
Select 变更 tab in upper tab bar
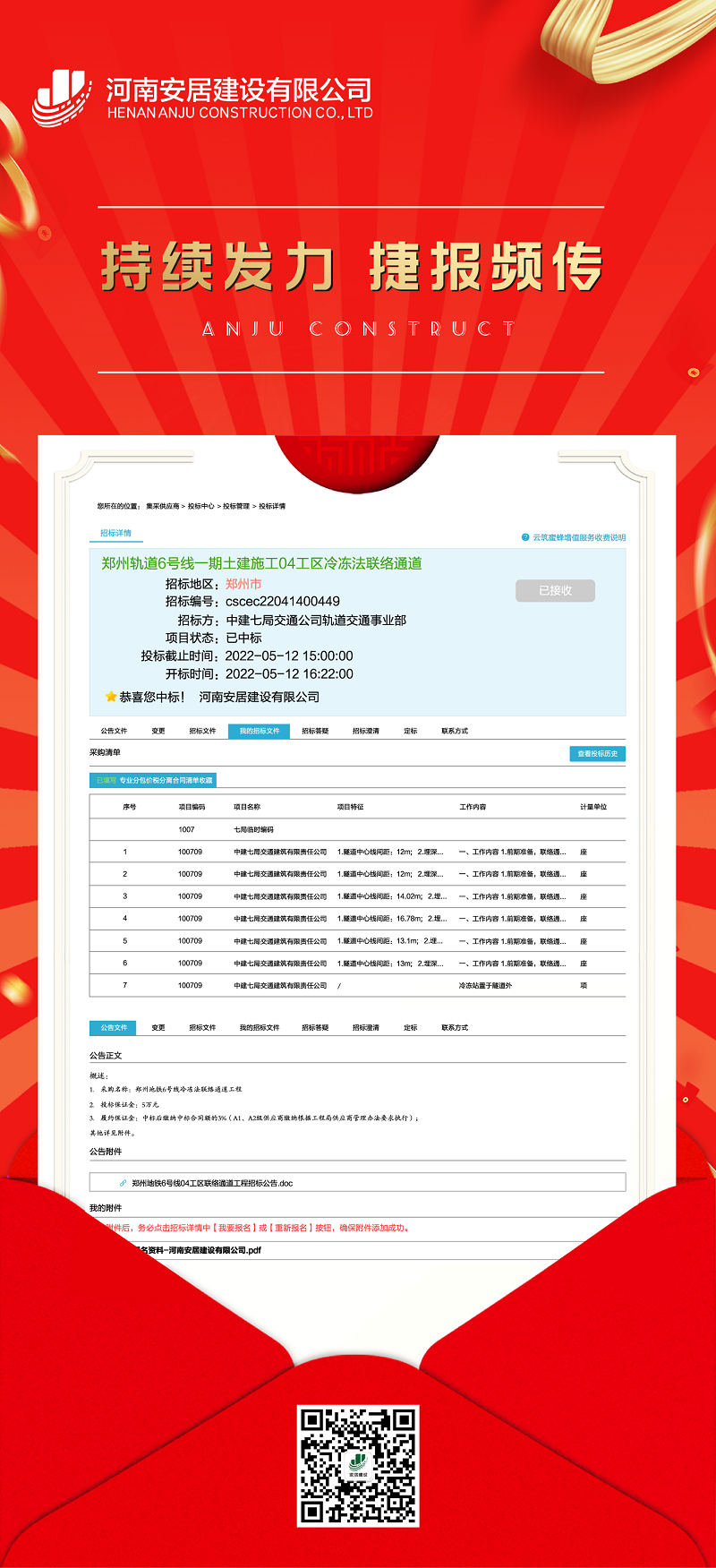158,731
